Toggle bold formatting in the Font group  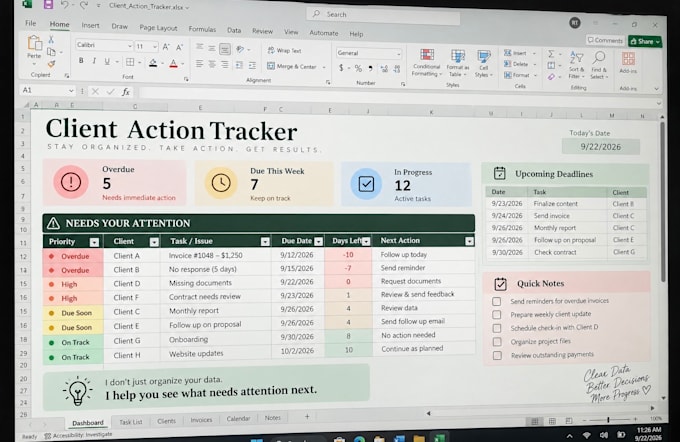click(x=81, y=61)
